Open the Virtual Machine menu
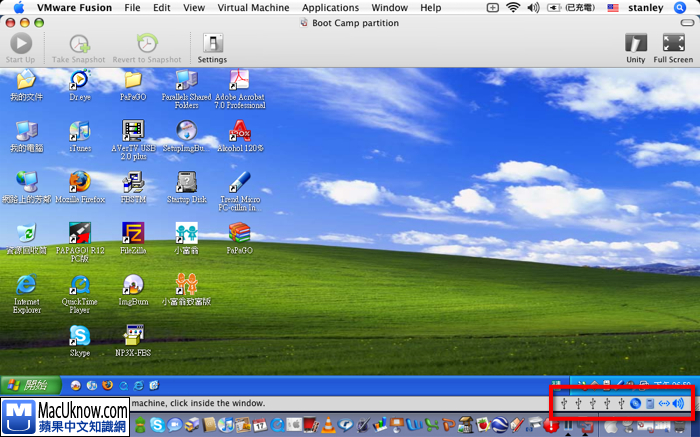The image size is (700, 437). tap(252, 8)
